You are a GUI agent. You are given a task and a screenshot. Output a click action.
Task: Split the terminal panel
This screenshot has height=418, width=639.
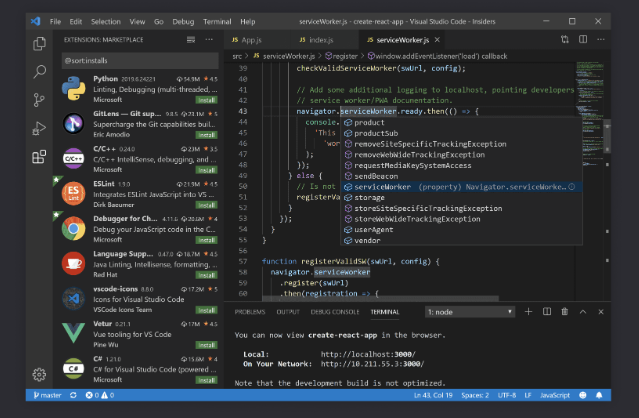pos(547,312)
